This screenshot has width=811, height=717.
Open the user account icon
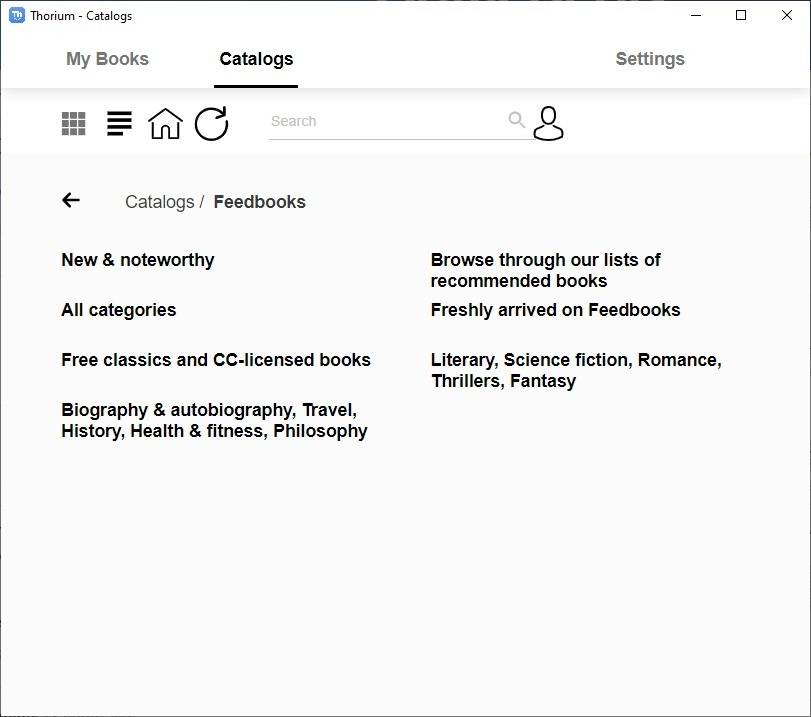click(x=548, y=123)
